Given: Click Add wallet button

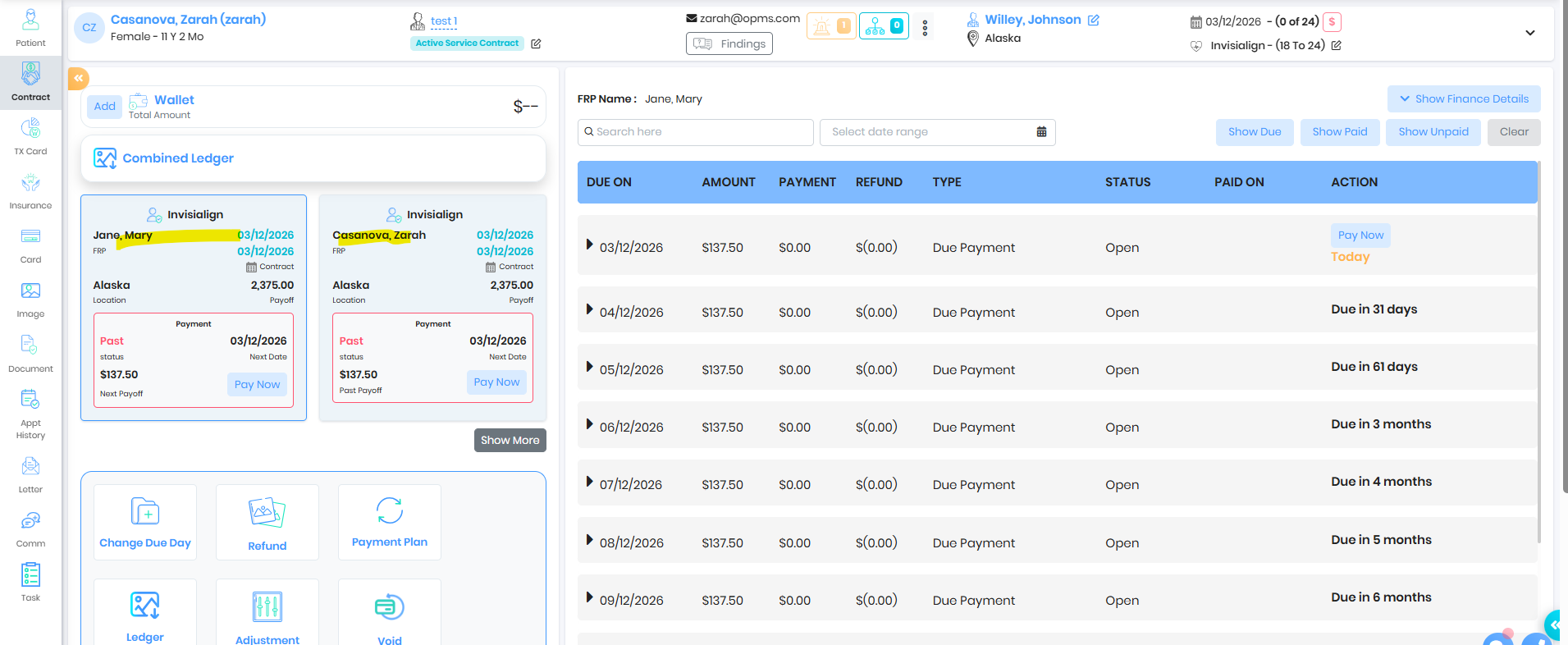Looking at the screenshot, I should click(104, 107).
